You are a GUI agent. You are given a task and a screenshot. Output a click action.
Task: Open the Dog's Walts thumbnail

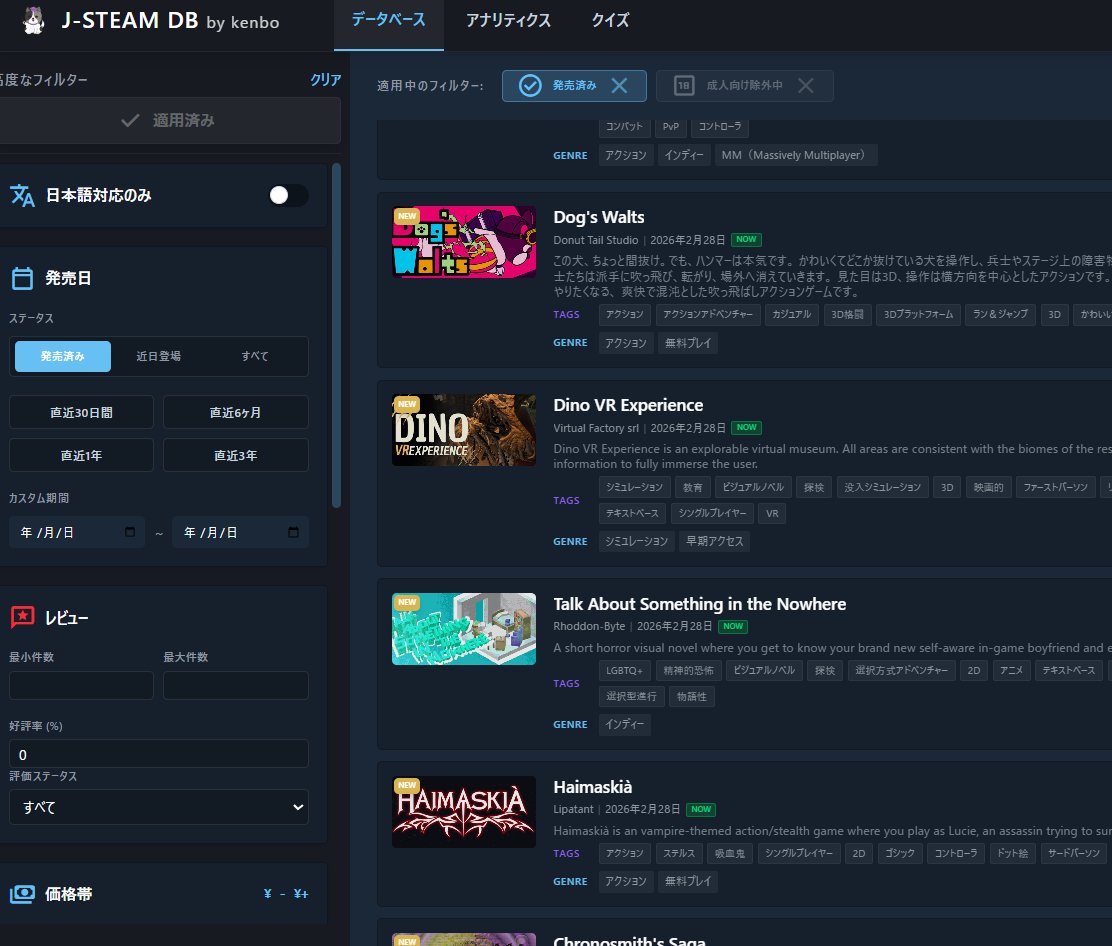(x=464, y=242)
